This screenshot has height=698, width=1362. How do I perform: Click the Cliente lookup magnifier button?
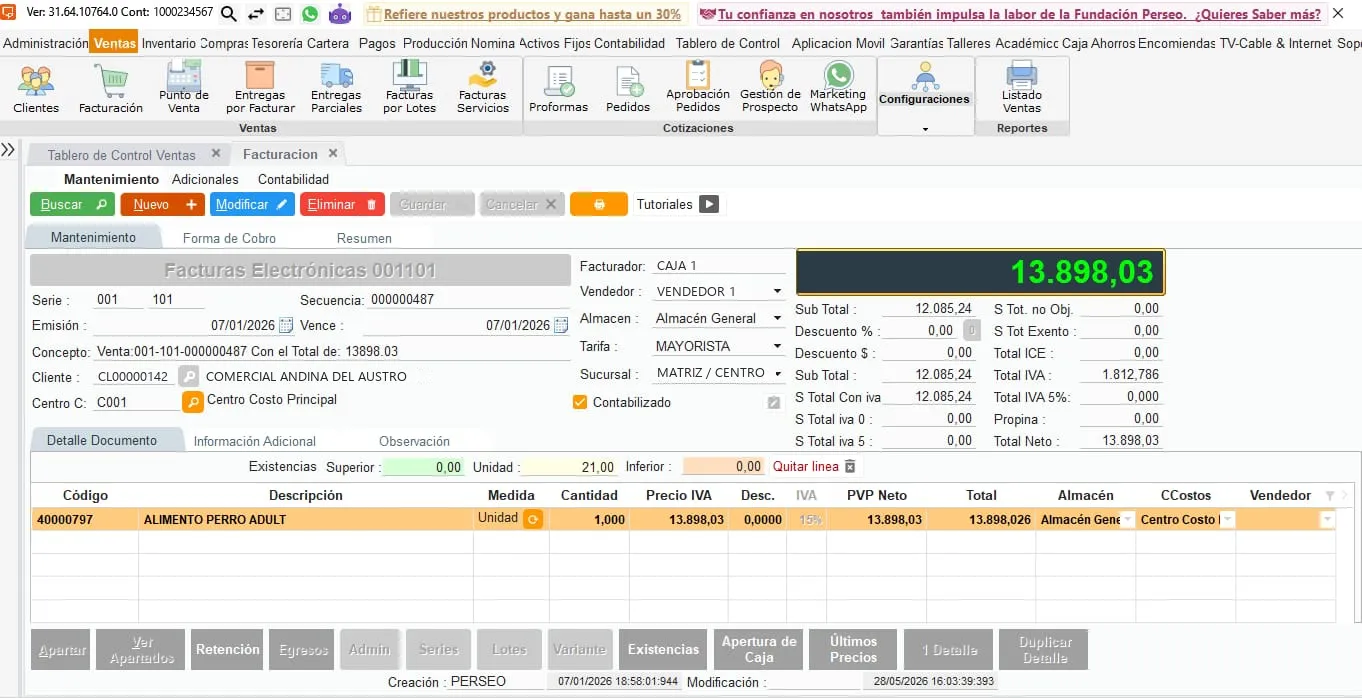coord(189,377)
